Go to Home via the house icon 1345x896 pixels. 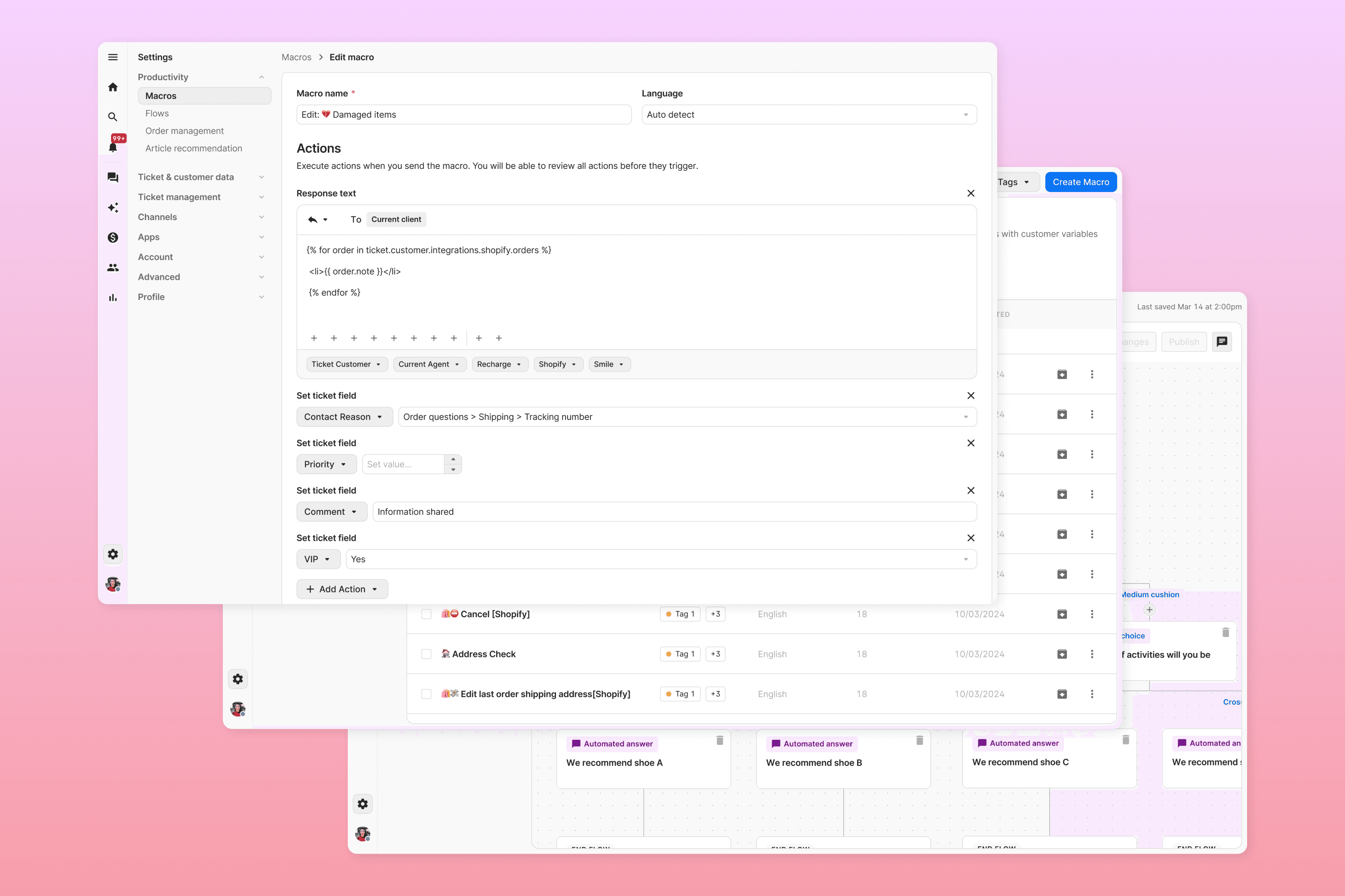point(113,87)
